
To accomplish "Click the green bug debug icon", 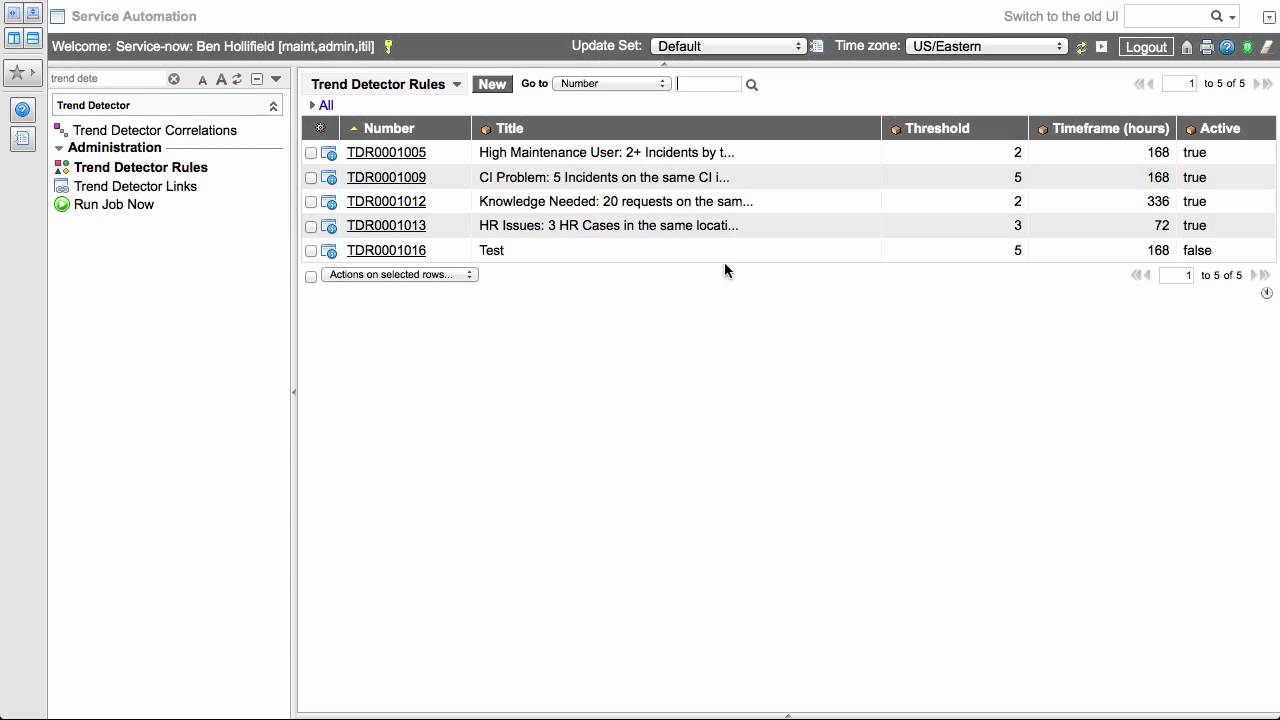I will point(1247,47).
